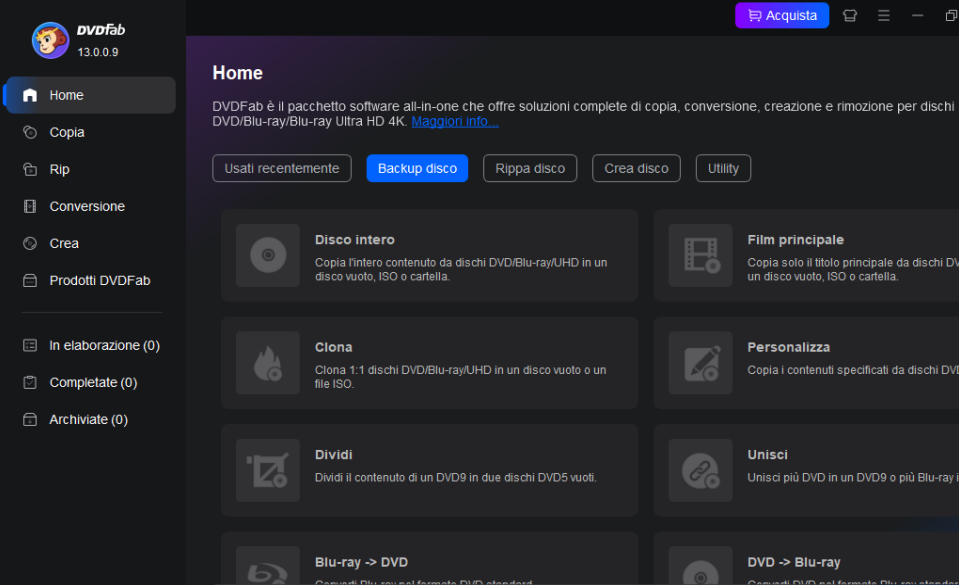Screen dimensions: 959x585
Task: Switch to Usati recentemente tab
Action: tap(282, 168)
